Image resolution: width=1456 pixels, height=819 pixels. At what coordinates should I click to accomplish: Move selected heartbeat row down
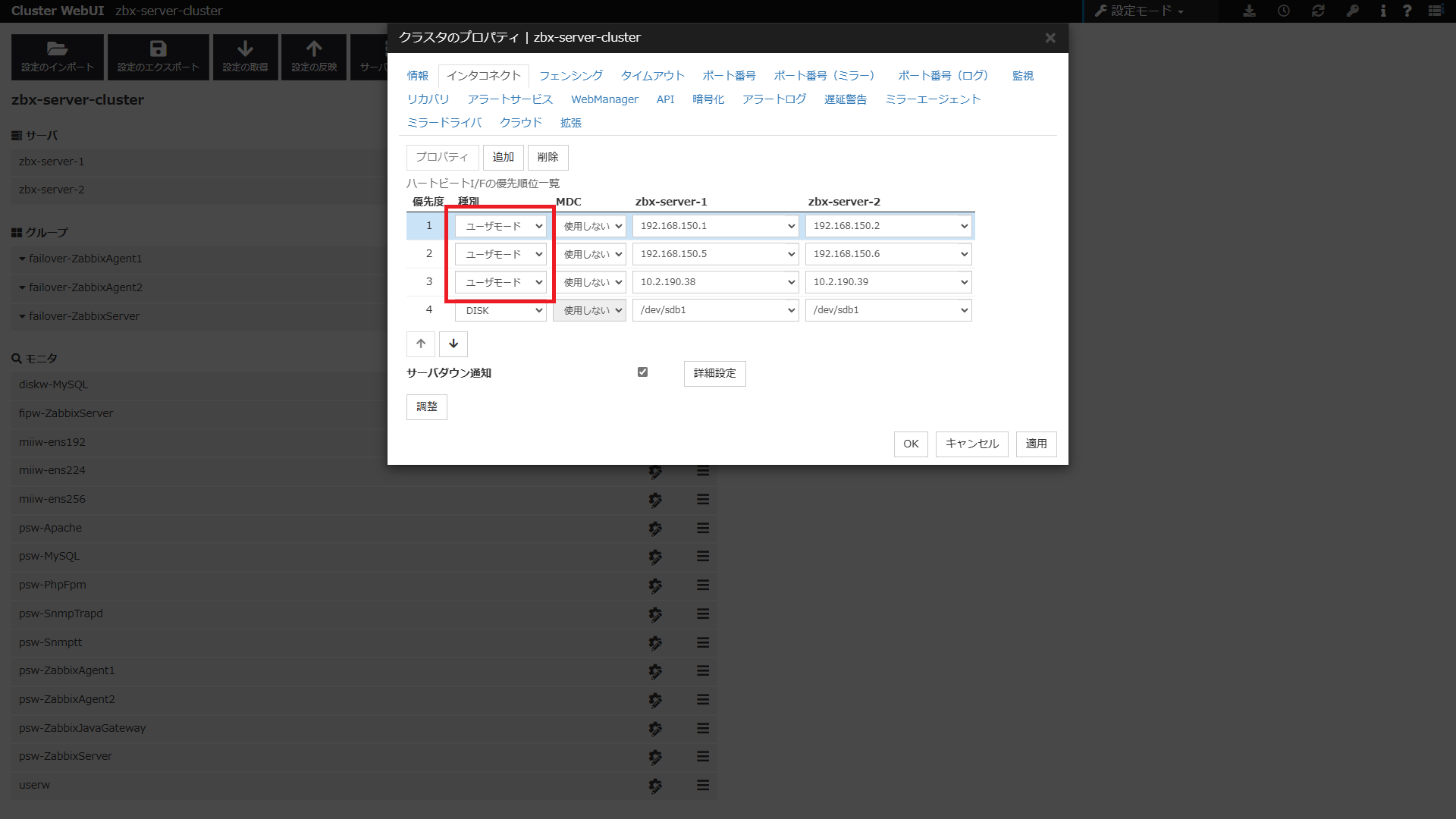453,344
